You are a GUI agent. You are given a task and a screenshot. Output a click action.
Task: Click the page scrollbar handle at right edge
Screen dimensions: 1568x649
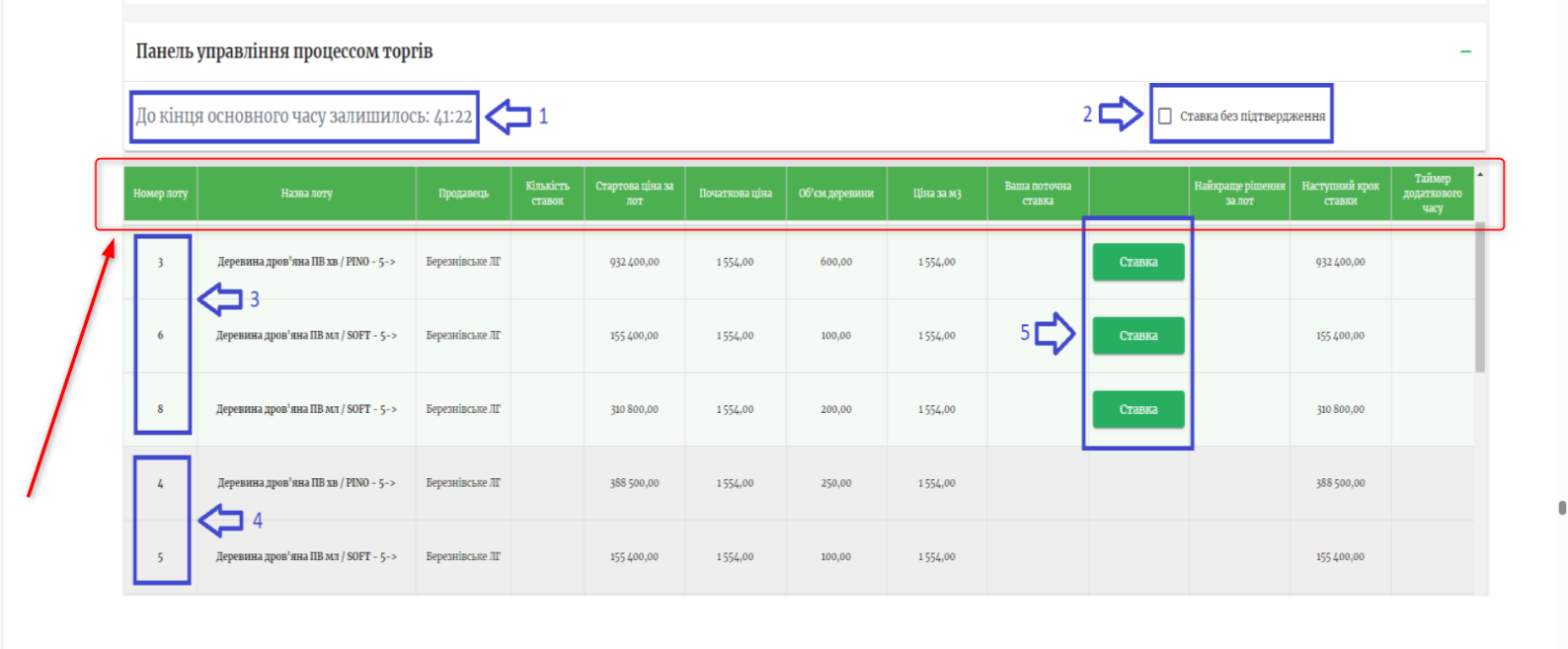tap(1561, 508)
